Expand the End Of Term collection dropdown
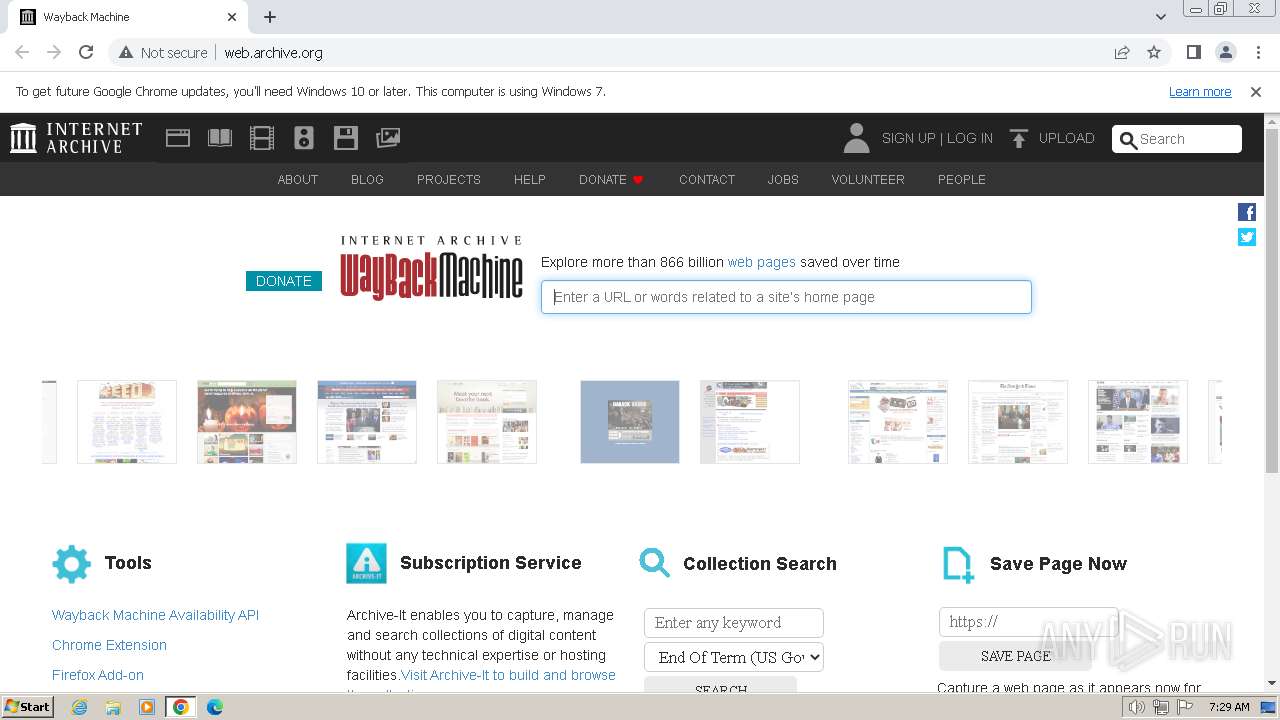 (734, 657)
